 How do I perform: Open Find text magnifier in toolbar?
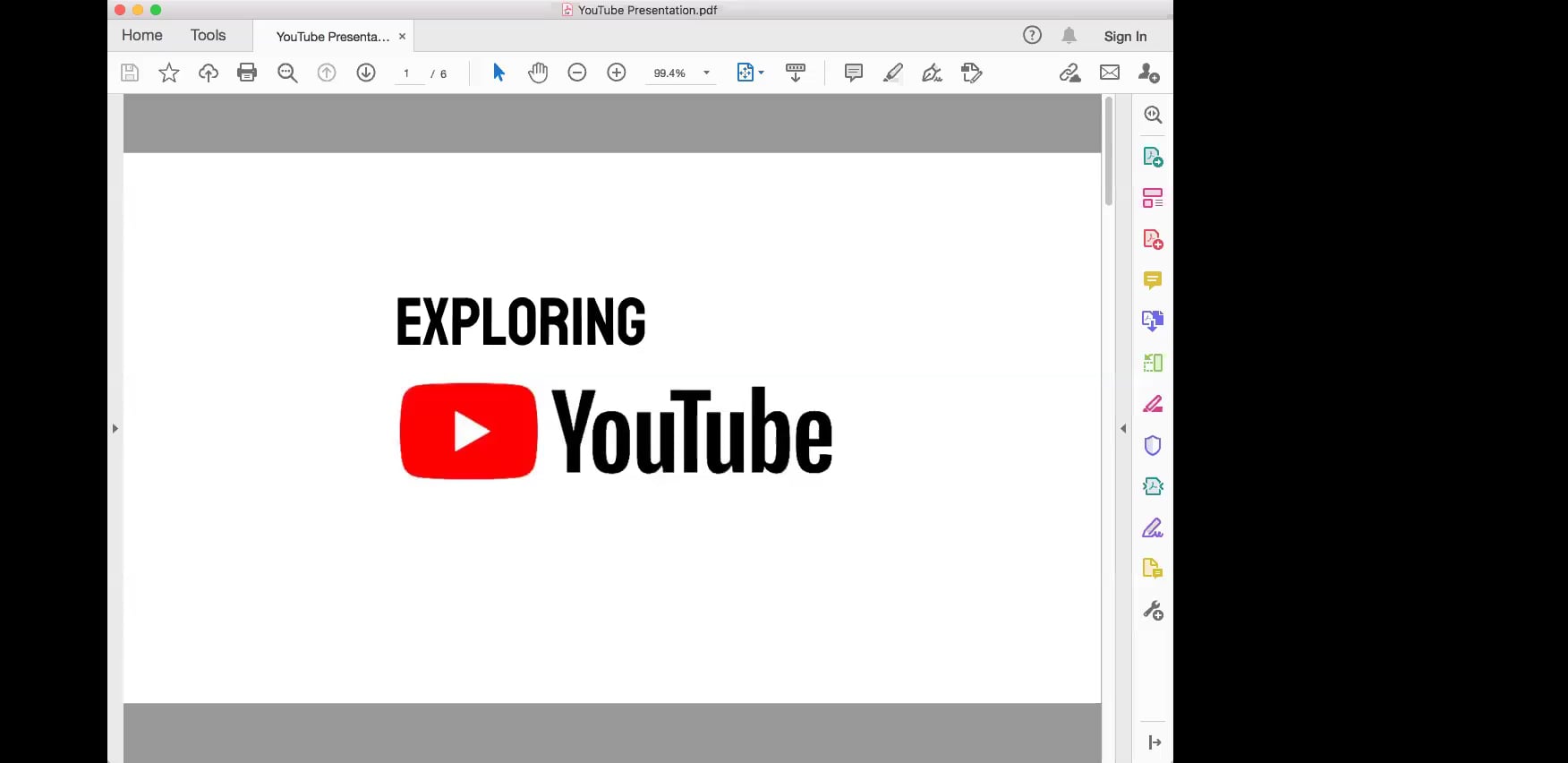pos(287,73)
